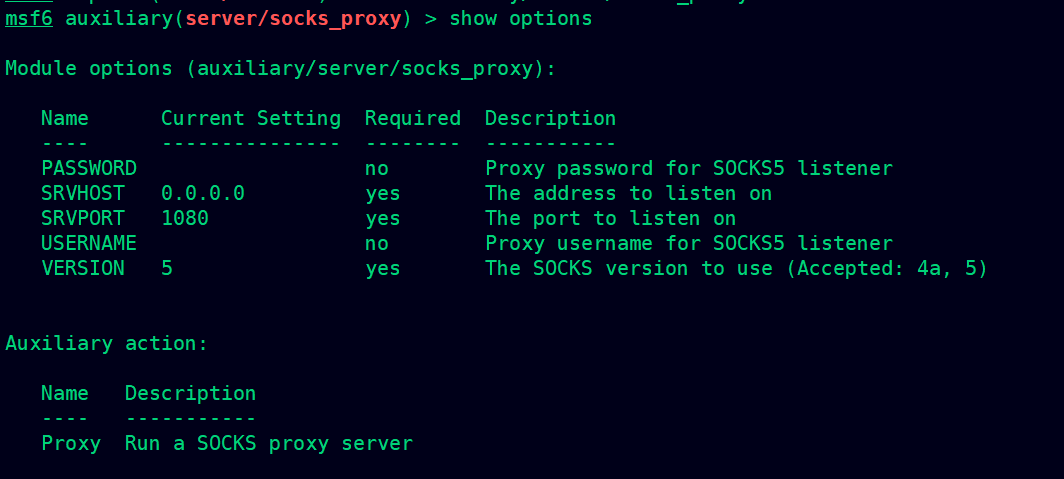Click the red server/socks_proxy module name
The image size is (1064, 479).
293,19
